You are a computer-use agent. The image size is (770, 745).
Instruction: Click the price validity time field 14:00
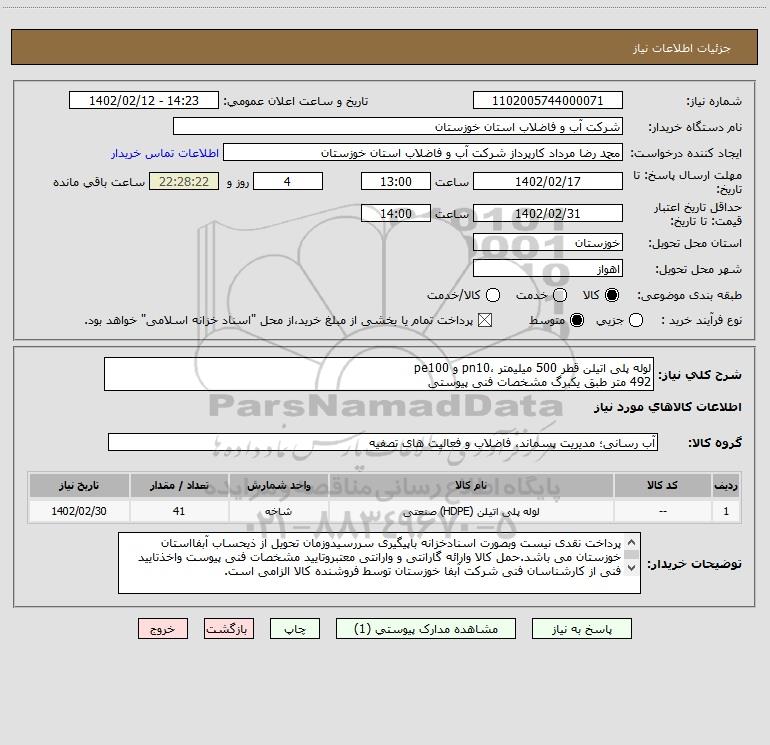pos(396,213)
